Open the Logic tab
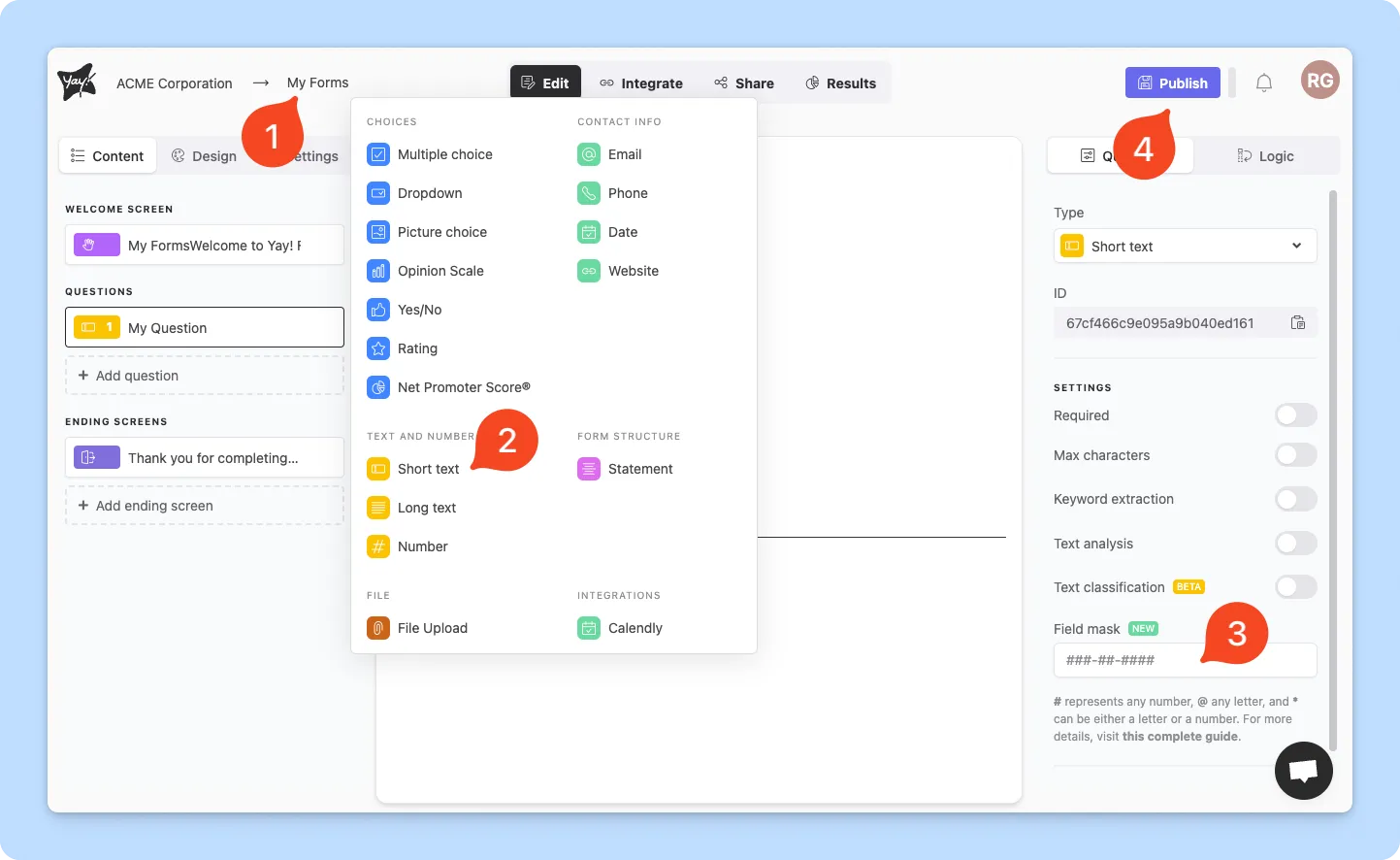1400x860 pixels. [1265, 156]
